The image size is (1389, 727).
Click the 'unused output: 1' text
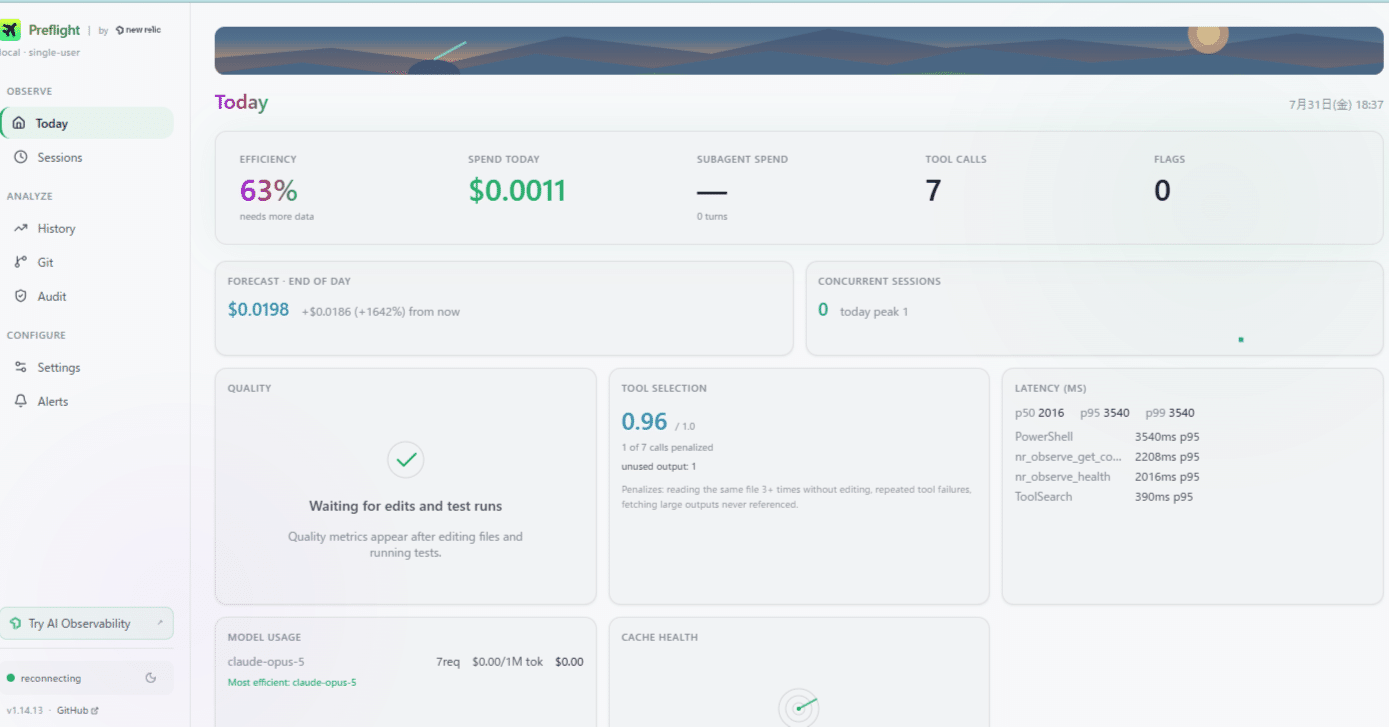658,466
